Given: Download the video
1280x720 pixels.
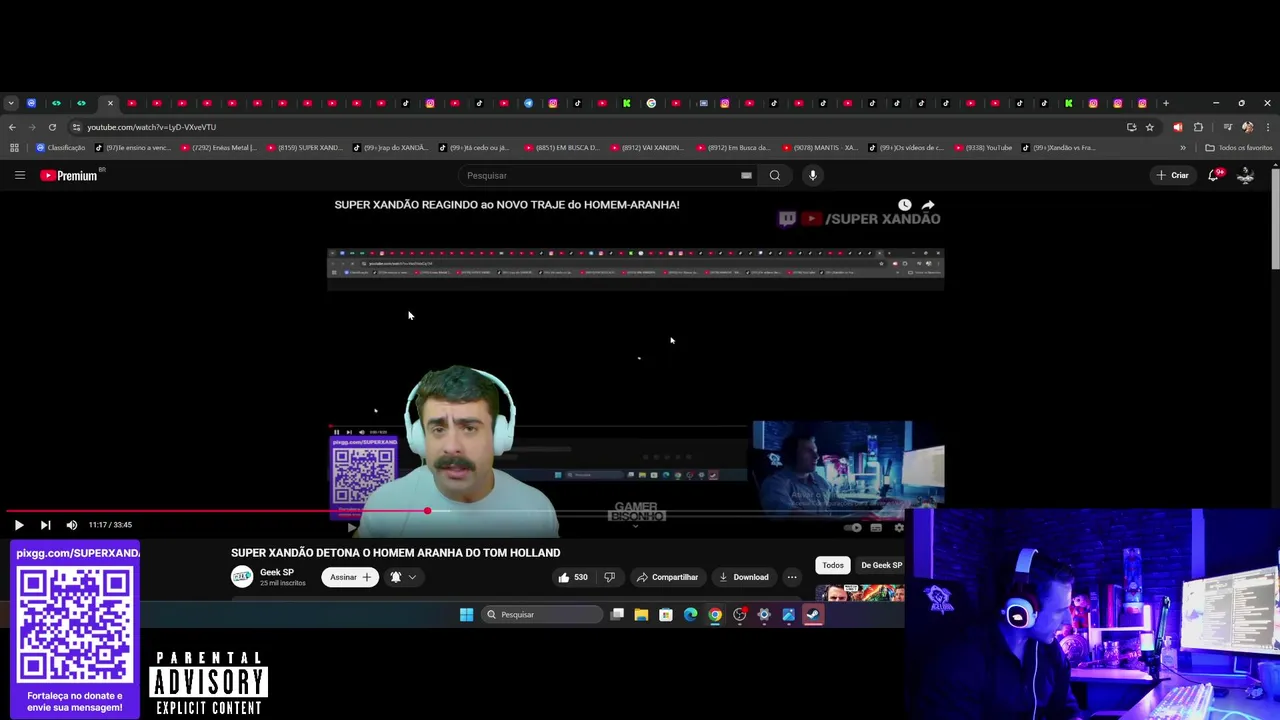Looking at the screenshot, I should coord(744,577).
